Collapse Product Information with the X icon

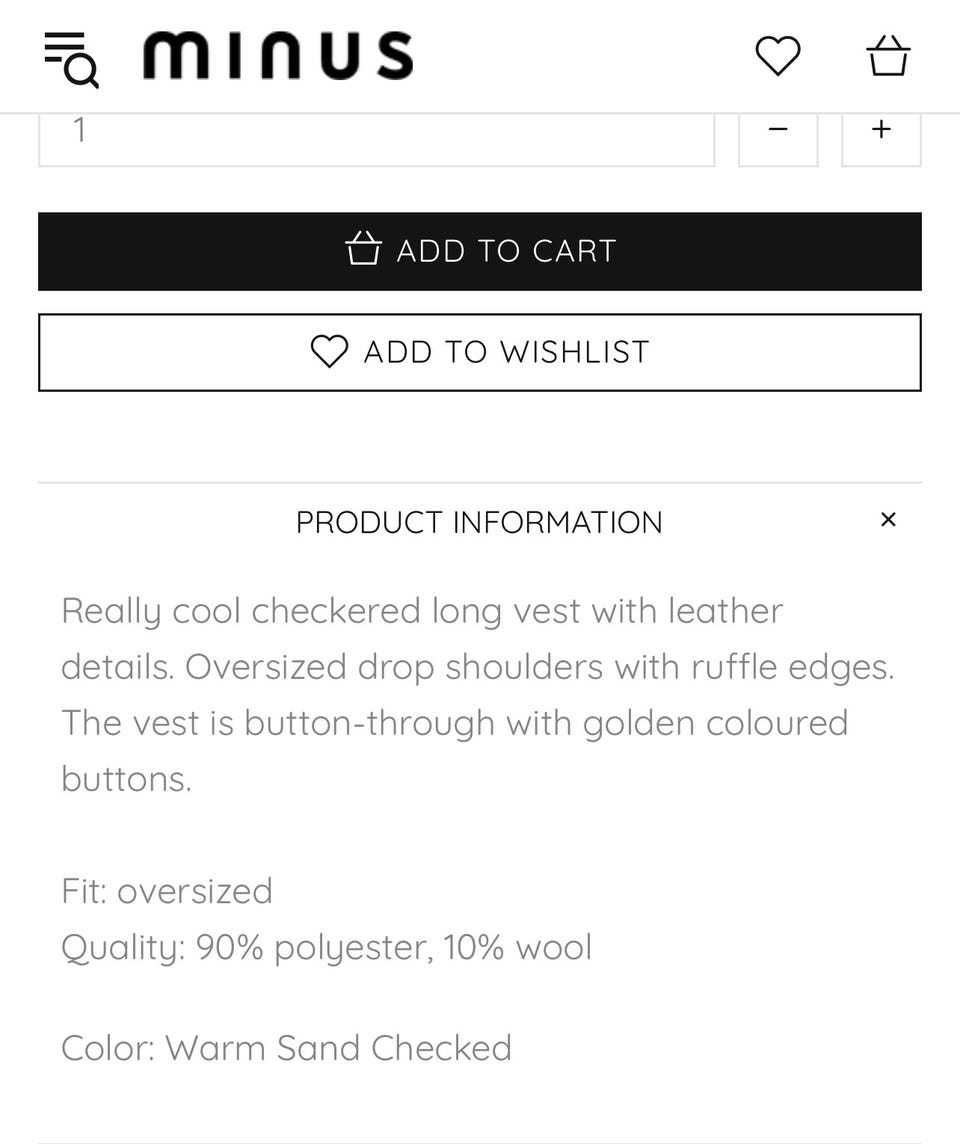(888, 519)
